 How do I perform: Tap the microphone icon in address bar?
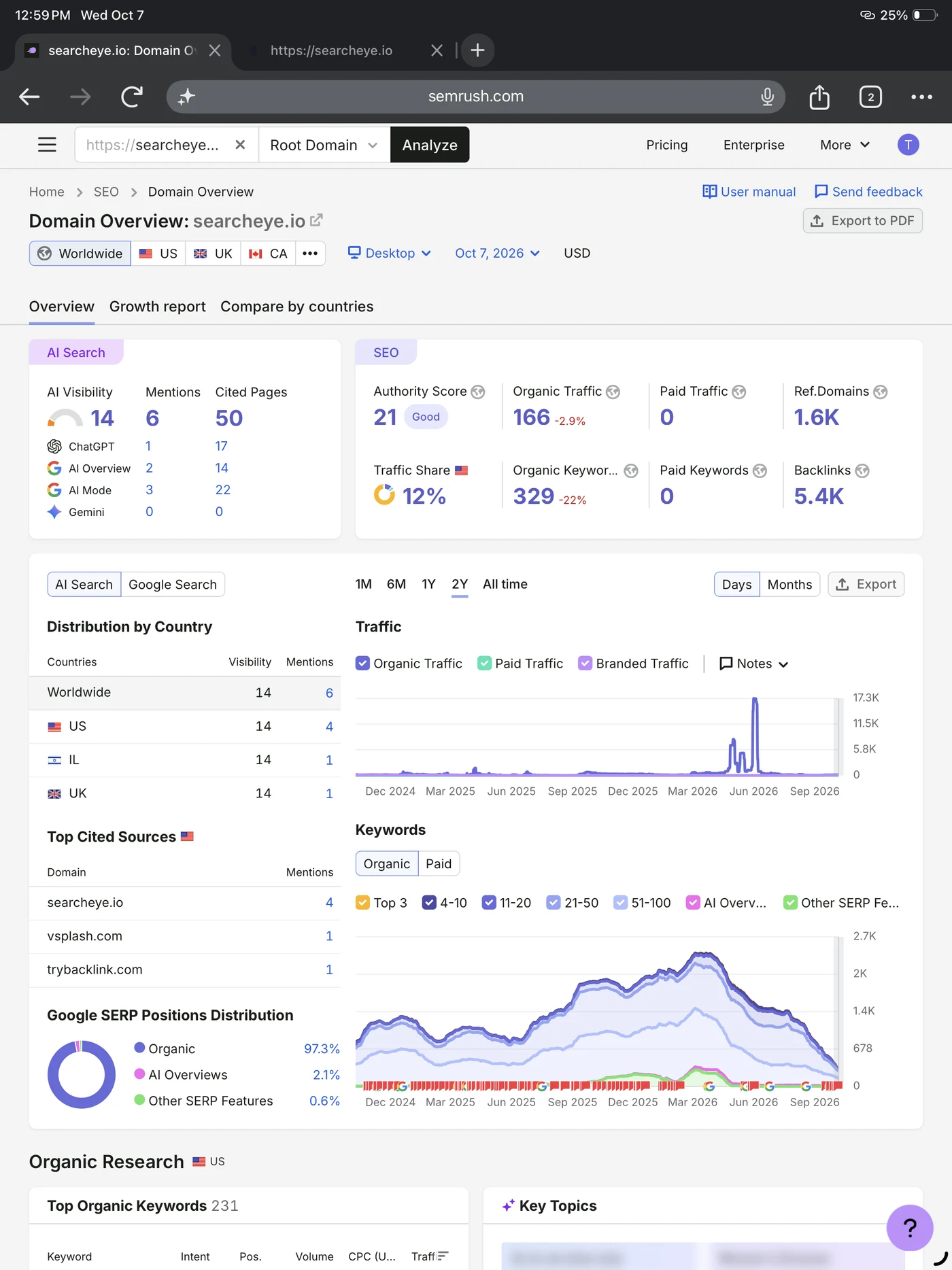tap(767, 97)
